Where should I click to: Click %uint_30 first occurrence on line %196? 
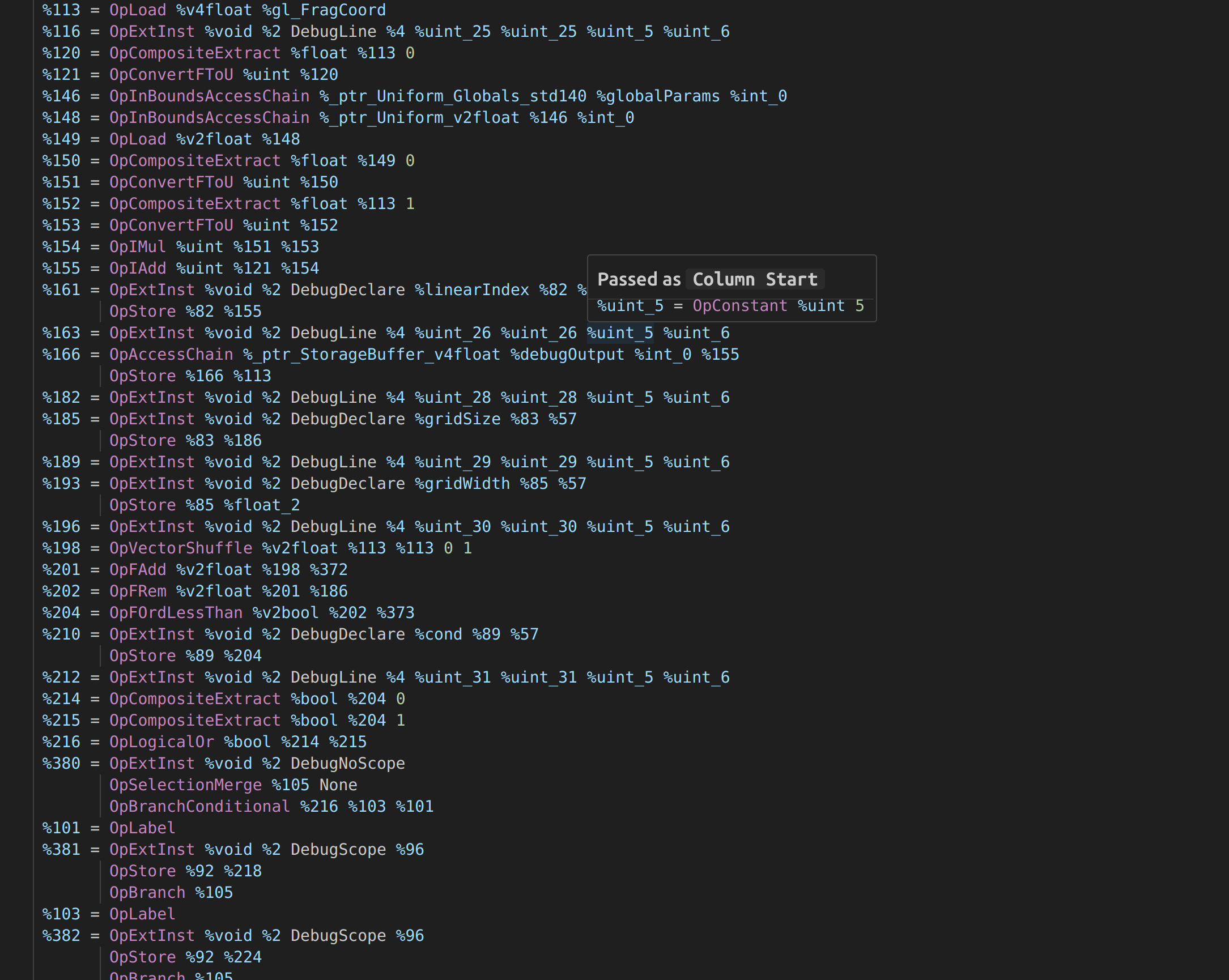(x=453, y=527)
